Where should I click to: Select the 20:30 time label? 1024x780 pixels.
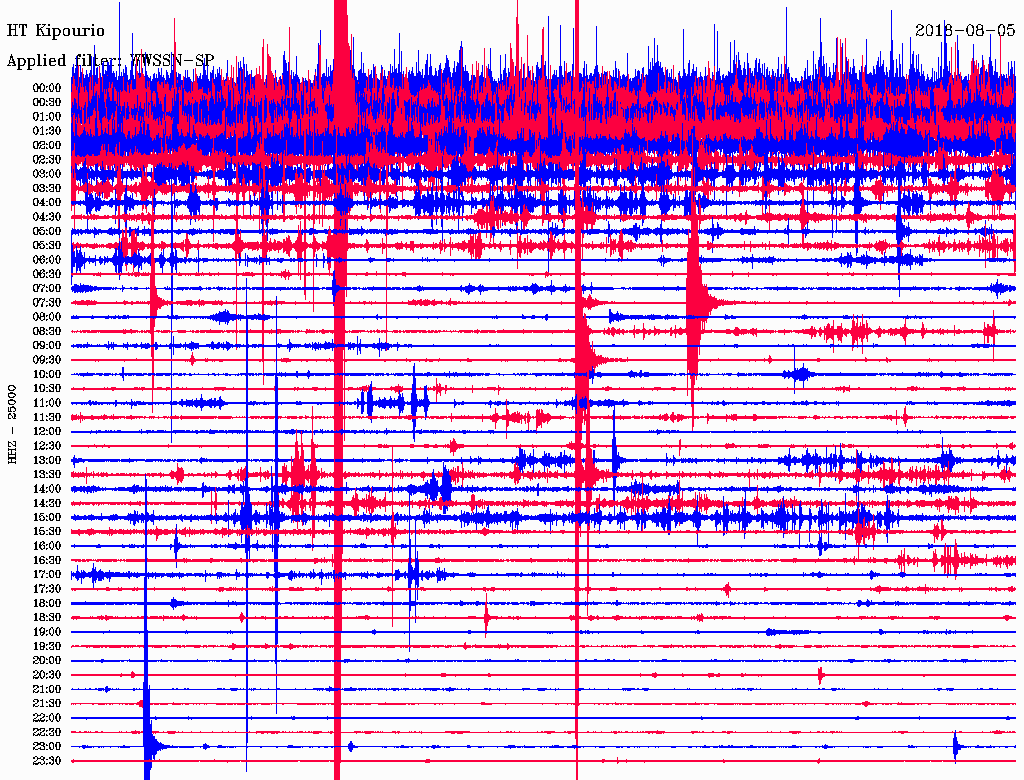point(47,675)
